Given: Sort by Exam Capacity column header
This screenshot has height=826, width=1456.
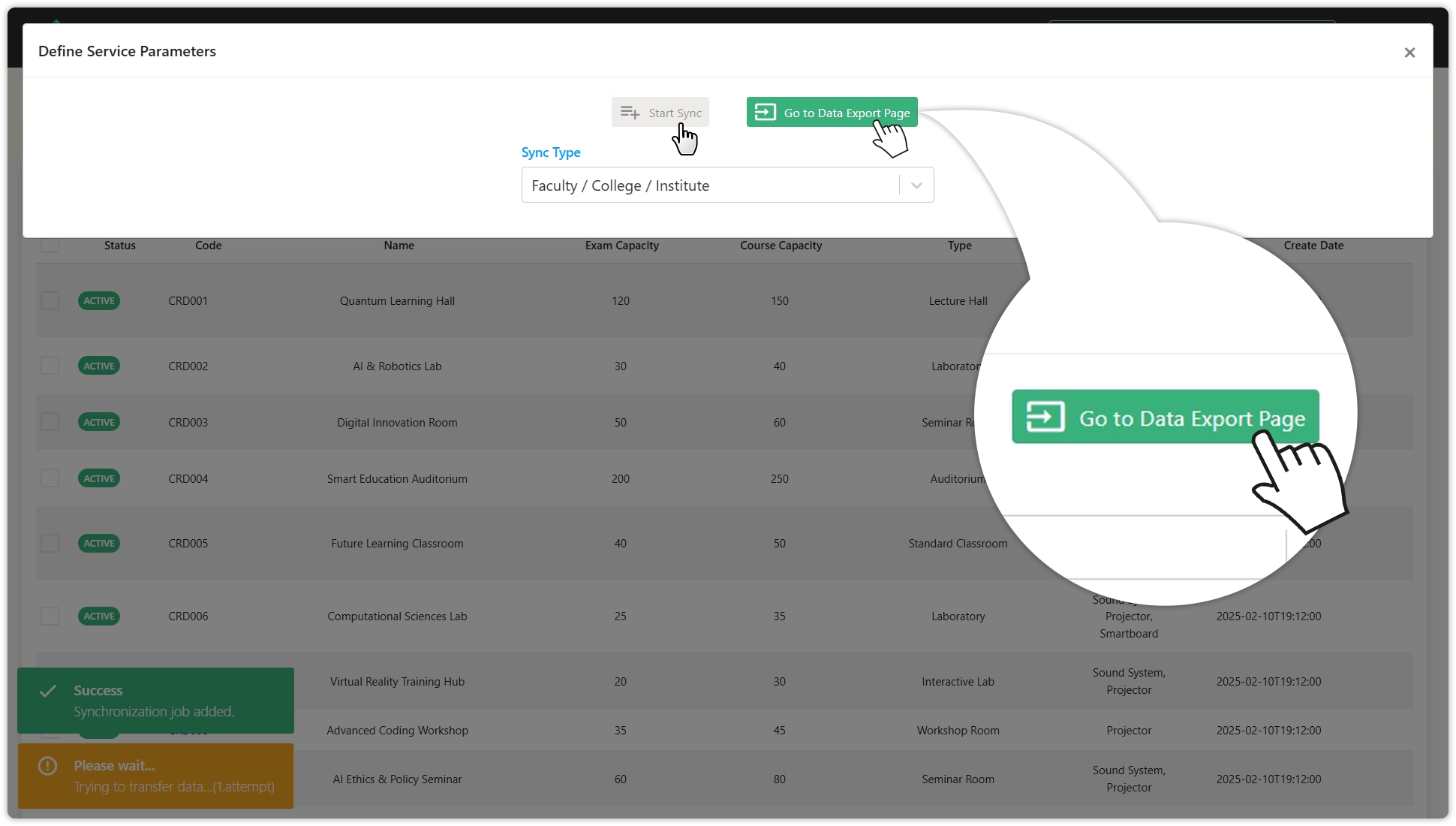Looking at the screenshot, I should point(621,246).
